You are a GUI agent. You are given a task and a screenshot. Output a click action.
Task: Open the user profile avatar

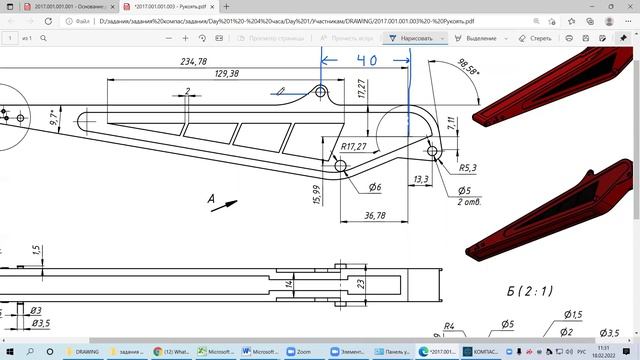pos(609,21)
